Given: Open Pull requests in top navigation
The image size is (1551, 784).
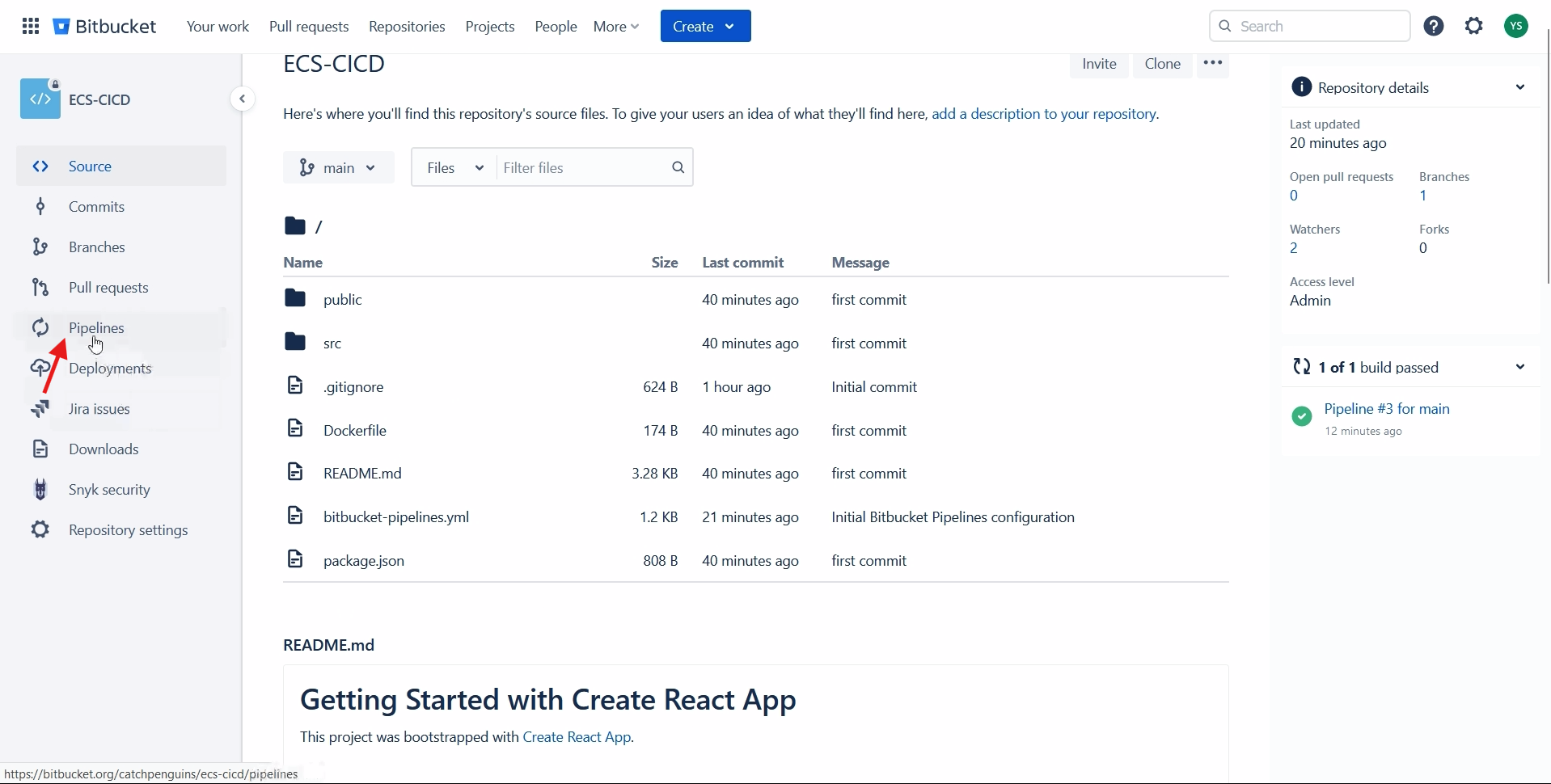Looking at the screenshot, I should pyautogui.click(x=309, y=27).
